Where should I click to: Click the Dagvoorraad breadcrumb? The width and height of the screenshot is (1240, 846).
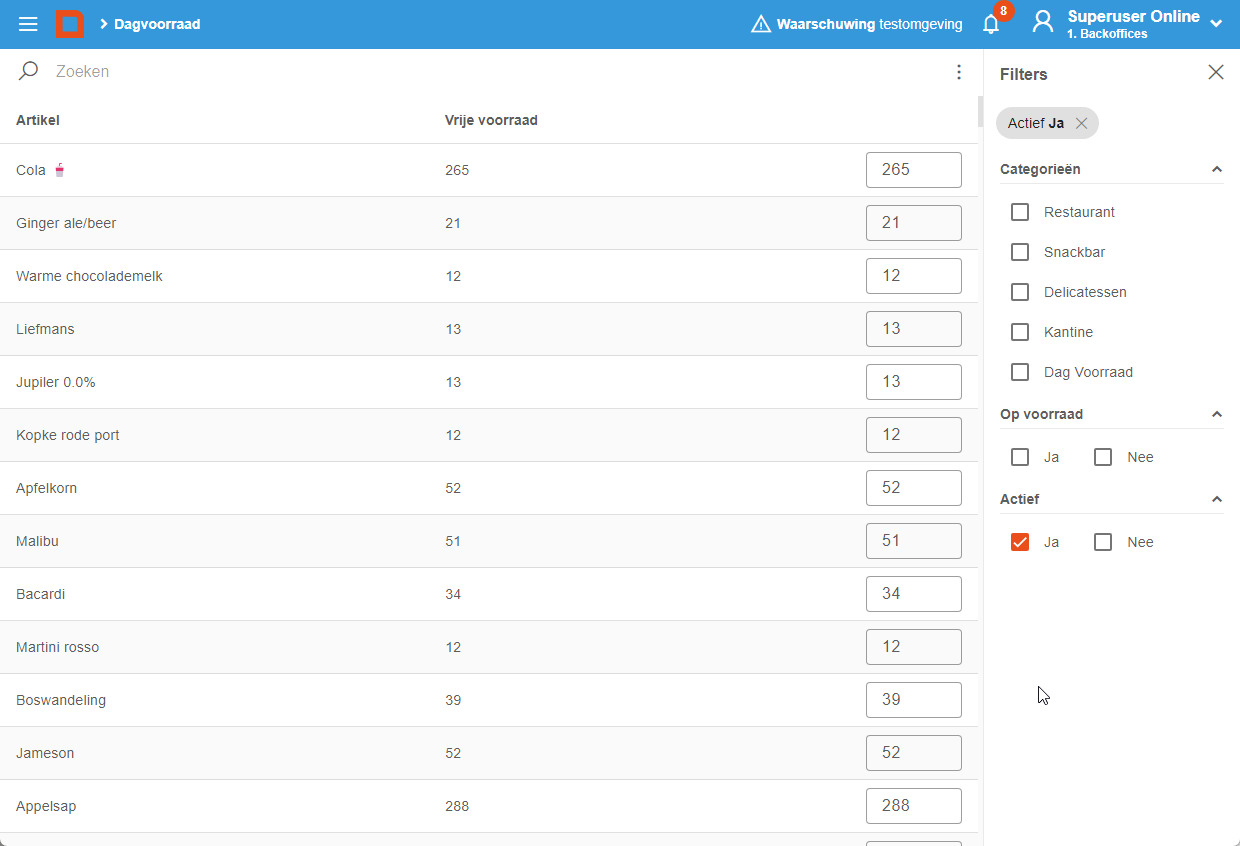click(157, 24)
